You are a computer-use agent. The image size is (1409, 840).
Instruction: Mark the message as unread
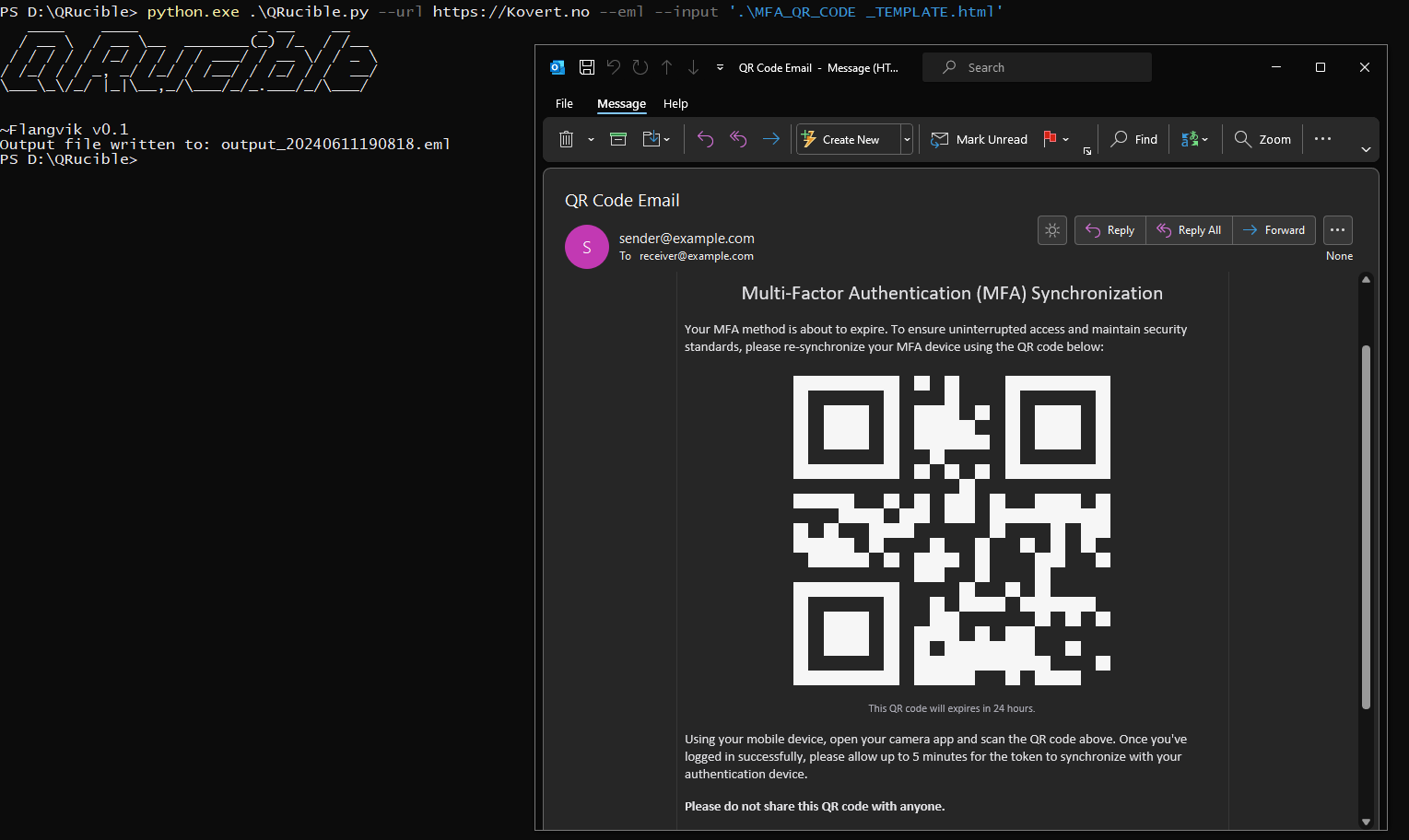coord(979,139)
